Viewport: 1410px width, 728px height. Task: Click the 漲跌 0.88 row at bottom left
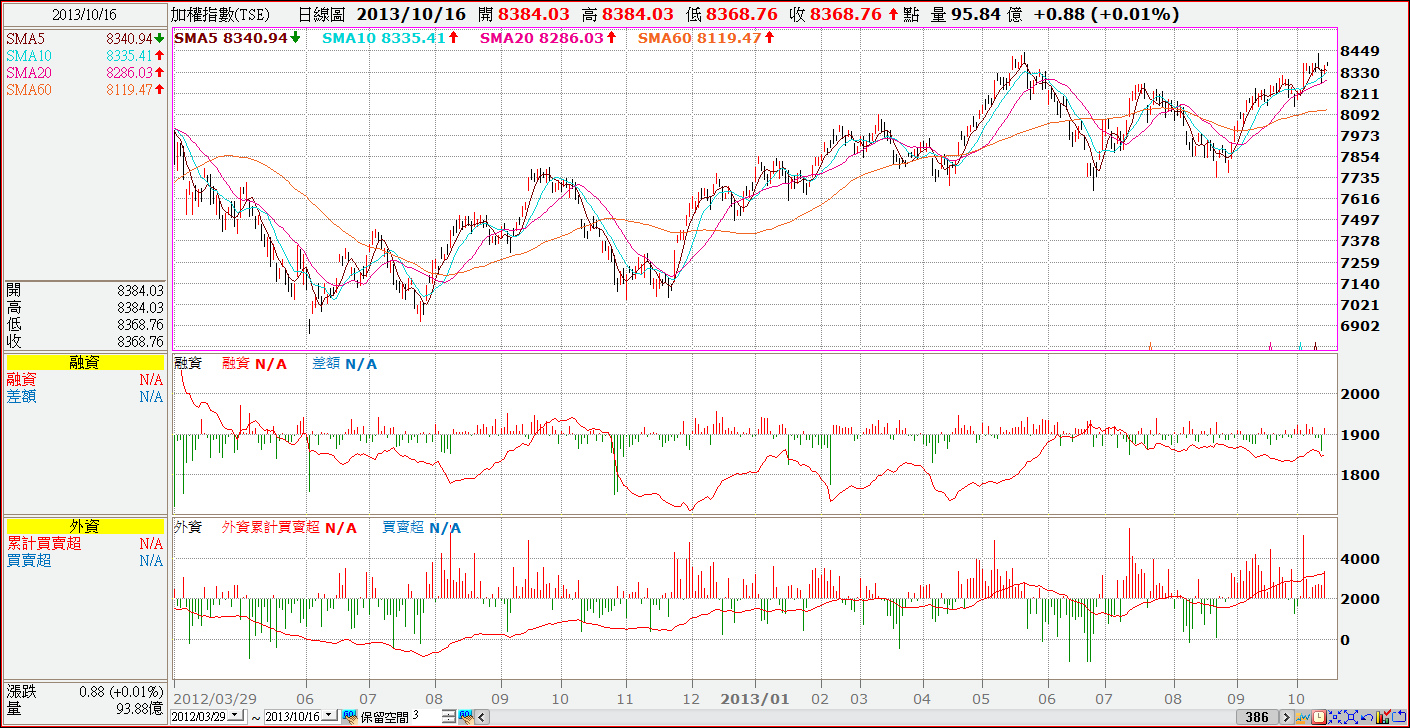click(84, 691)
